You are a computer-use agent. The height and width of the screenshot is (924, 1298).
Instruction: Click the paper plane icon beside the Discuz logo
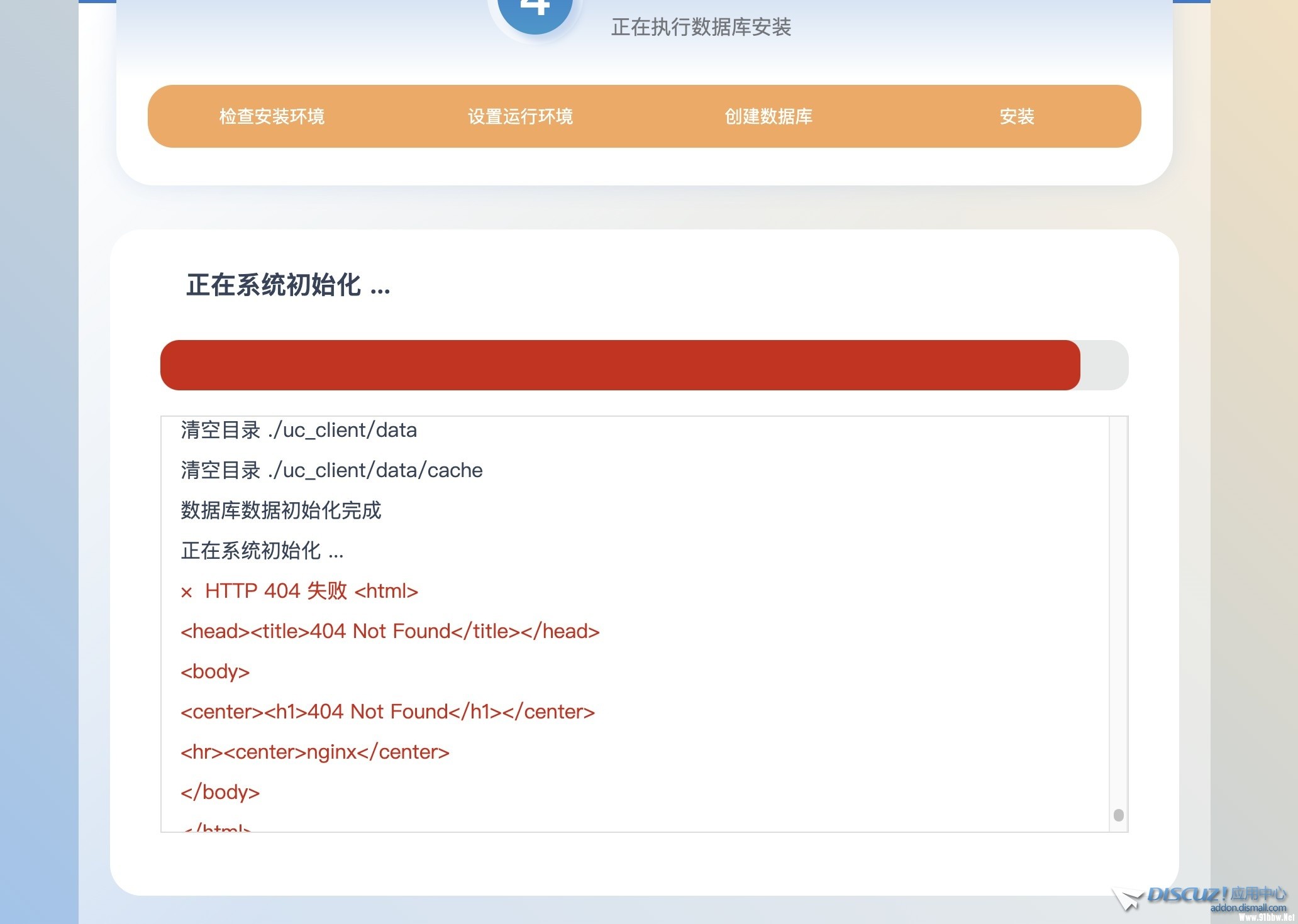click(1127, 899)
